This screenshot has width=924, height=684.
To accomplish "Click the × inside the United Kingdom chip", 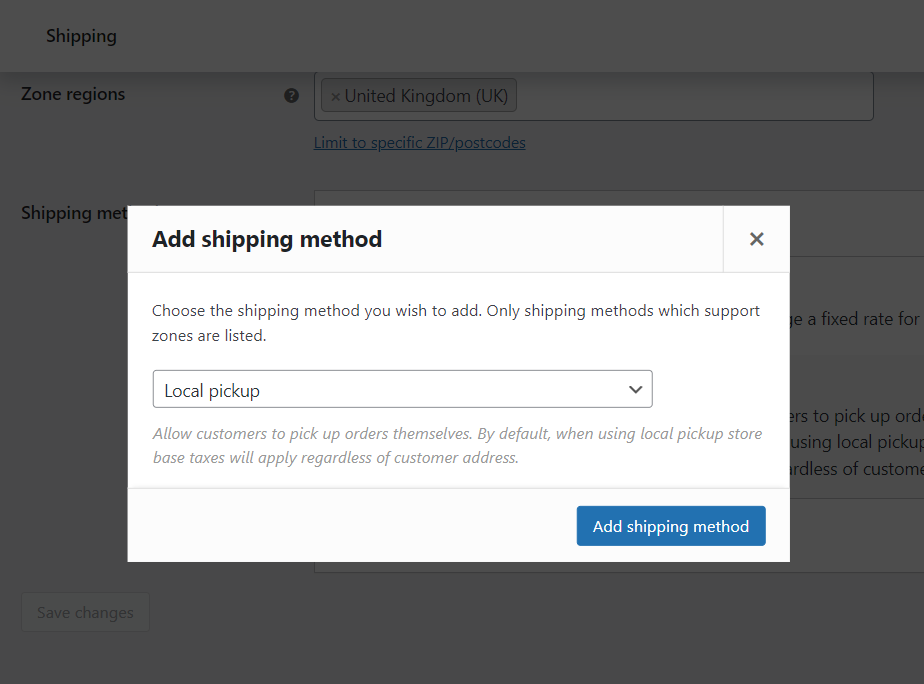I will (x=336, y=95).
